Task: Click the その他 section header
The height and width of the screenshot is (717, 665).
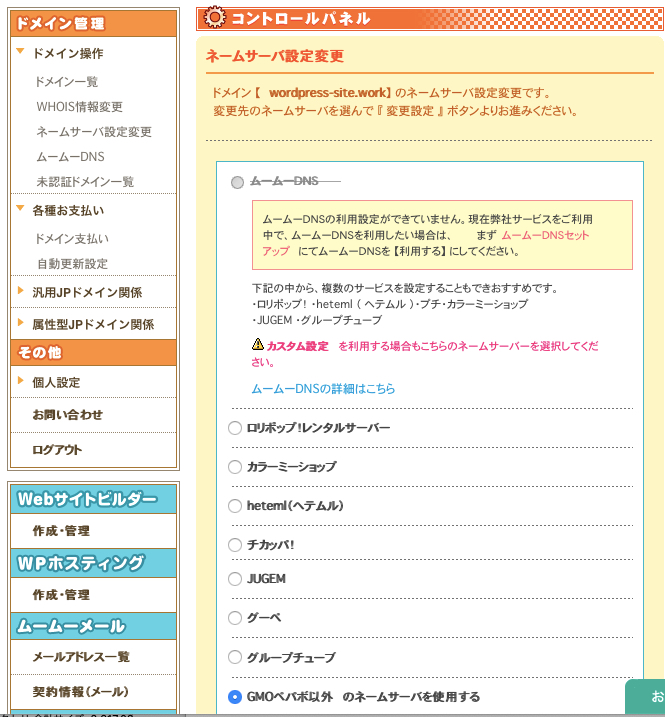Action: tap(93, 353)
